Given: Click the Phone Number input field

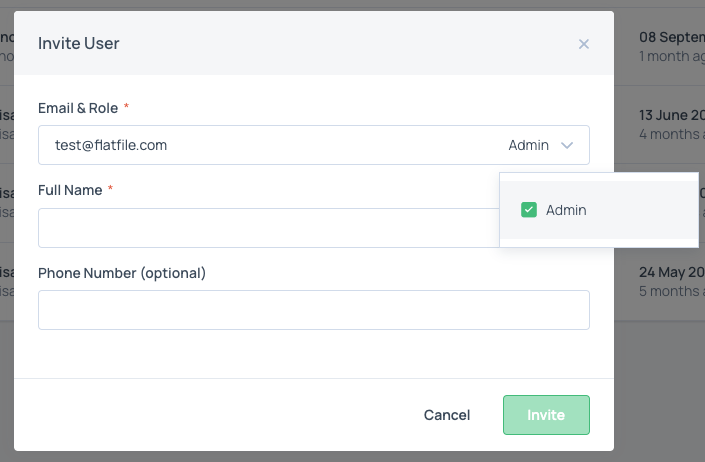Looking at the screenshot, I should coord(313,310).
